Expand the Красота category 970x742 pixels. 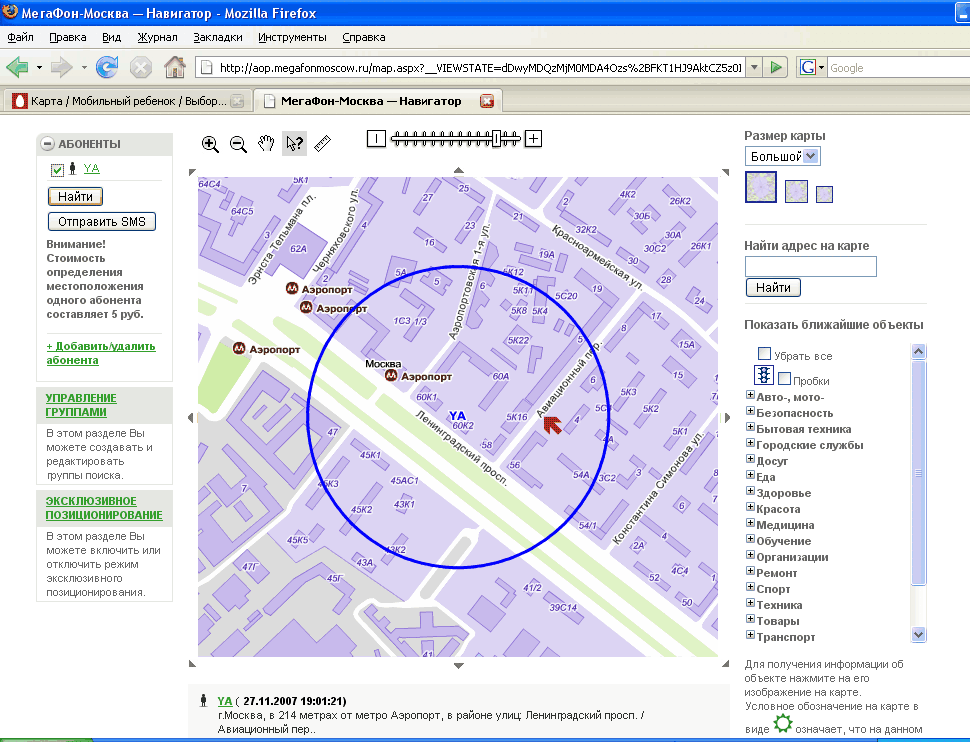tap(750, 507)
